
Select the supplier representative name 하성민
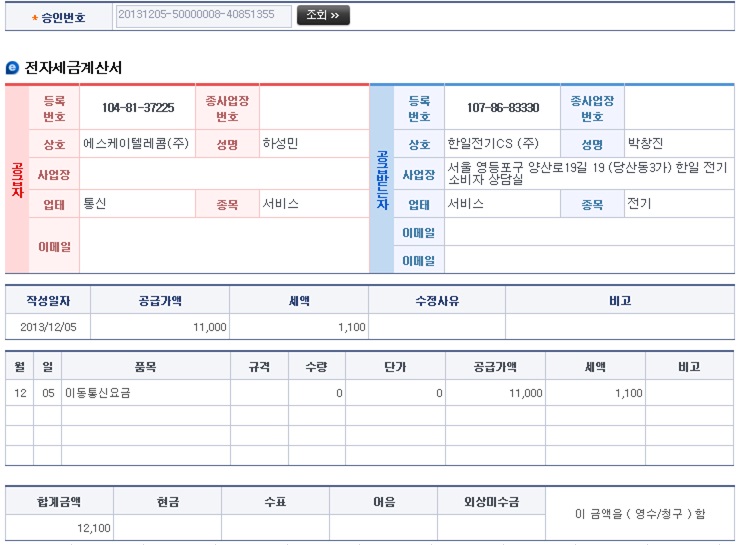coord(280,144)
